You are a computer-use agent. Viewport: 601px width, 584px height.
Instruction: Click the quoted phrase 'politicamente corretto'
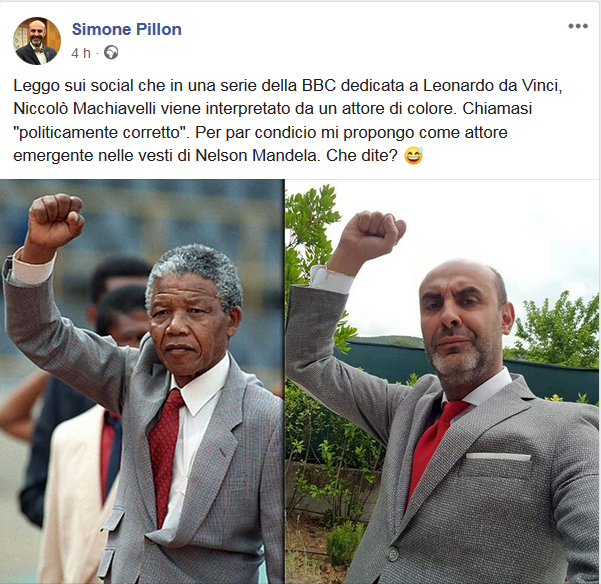(102, 133)
